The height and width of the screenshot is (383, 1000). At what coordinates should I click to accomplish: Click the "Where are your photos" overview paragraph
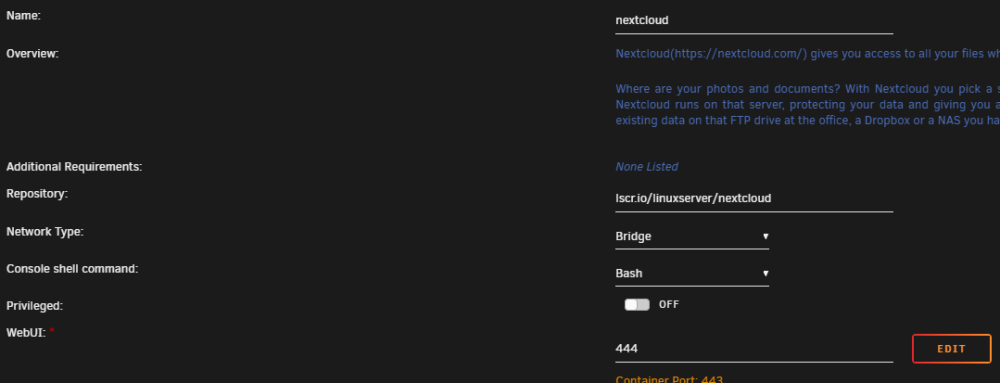[807, 105]
